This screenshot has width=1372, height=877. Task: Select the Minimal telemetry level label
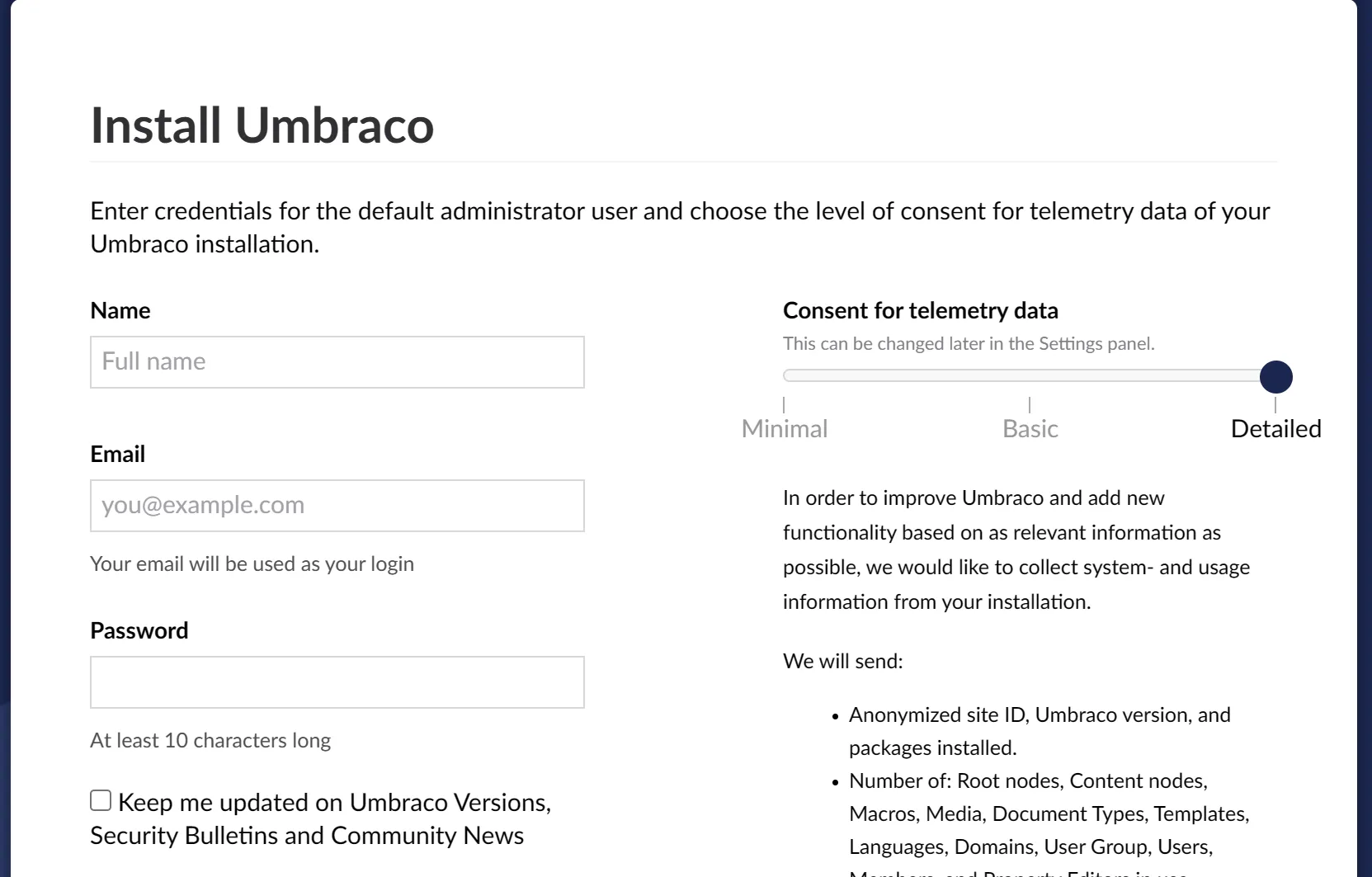point(784,429)
